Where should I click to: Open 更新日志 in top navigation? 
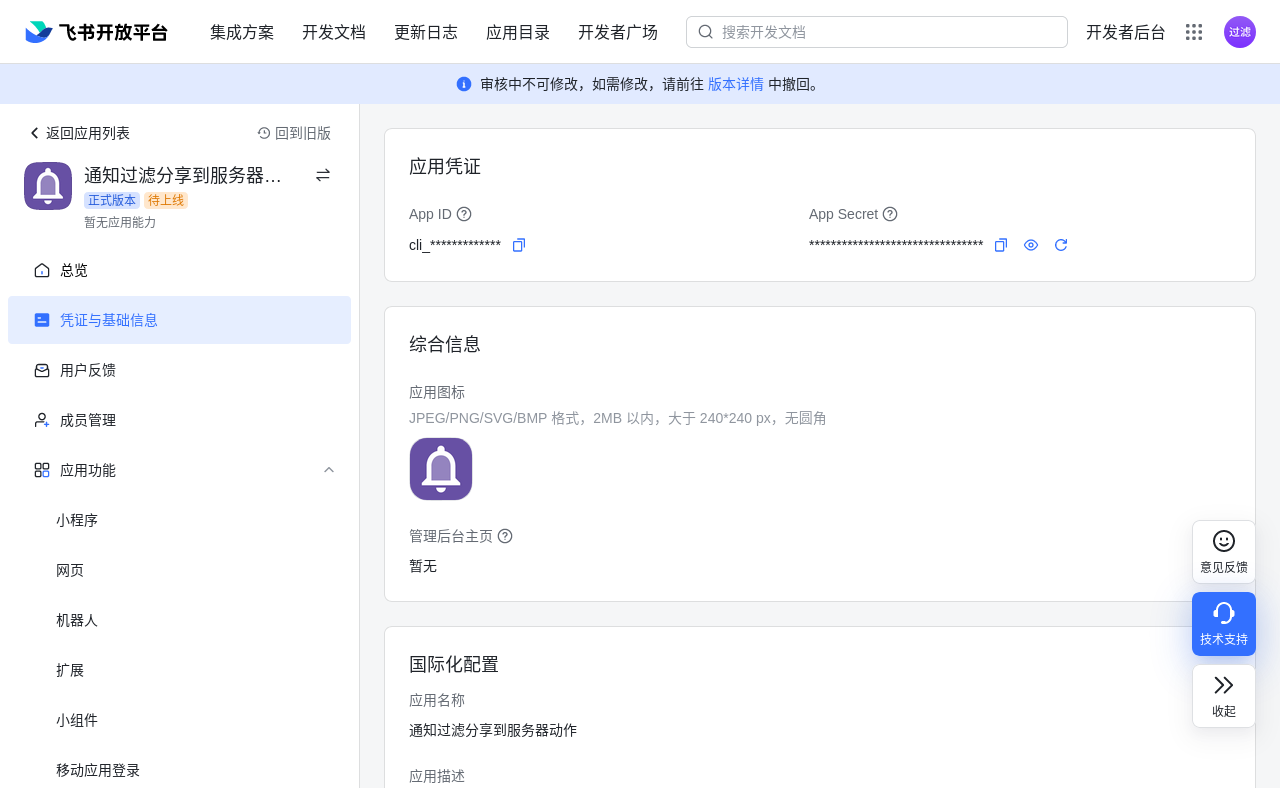tap(426, 32)
